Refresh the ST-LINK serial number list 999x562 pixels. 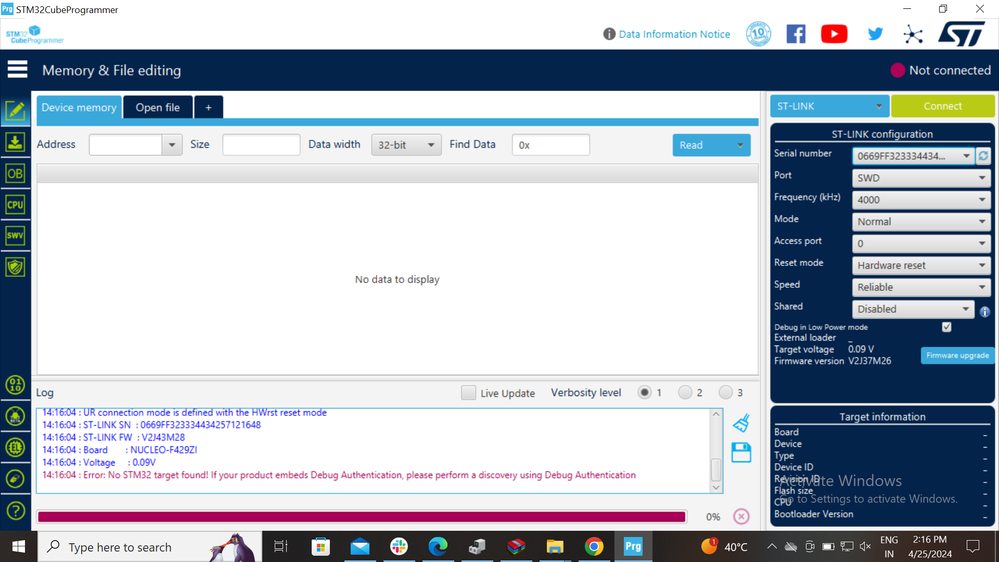click(983, 156)
